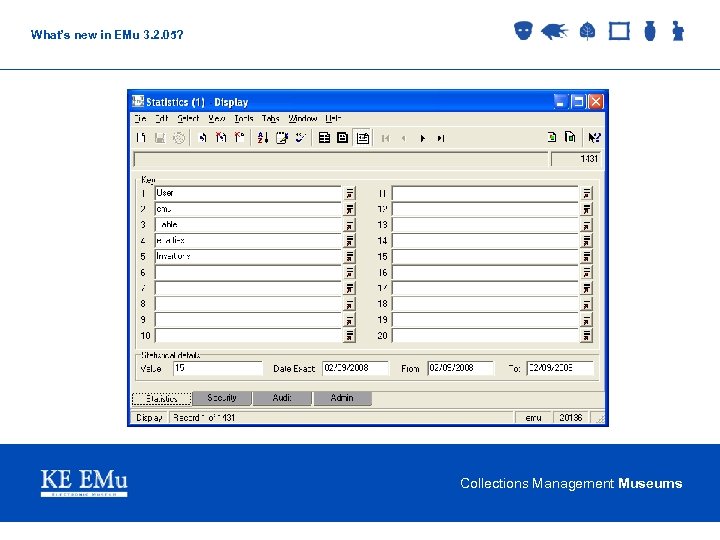Click Key 3 field containing Table

point(248,225)
